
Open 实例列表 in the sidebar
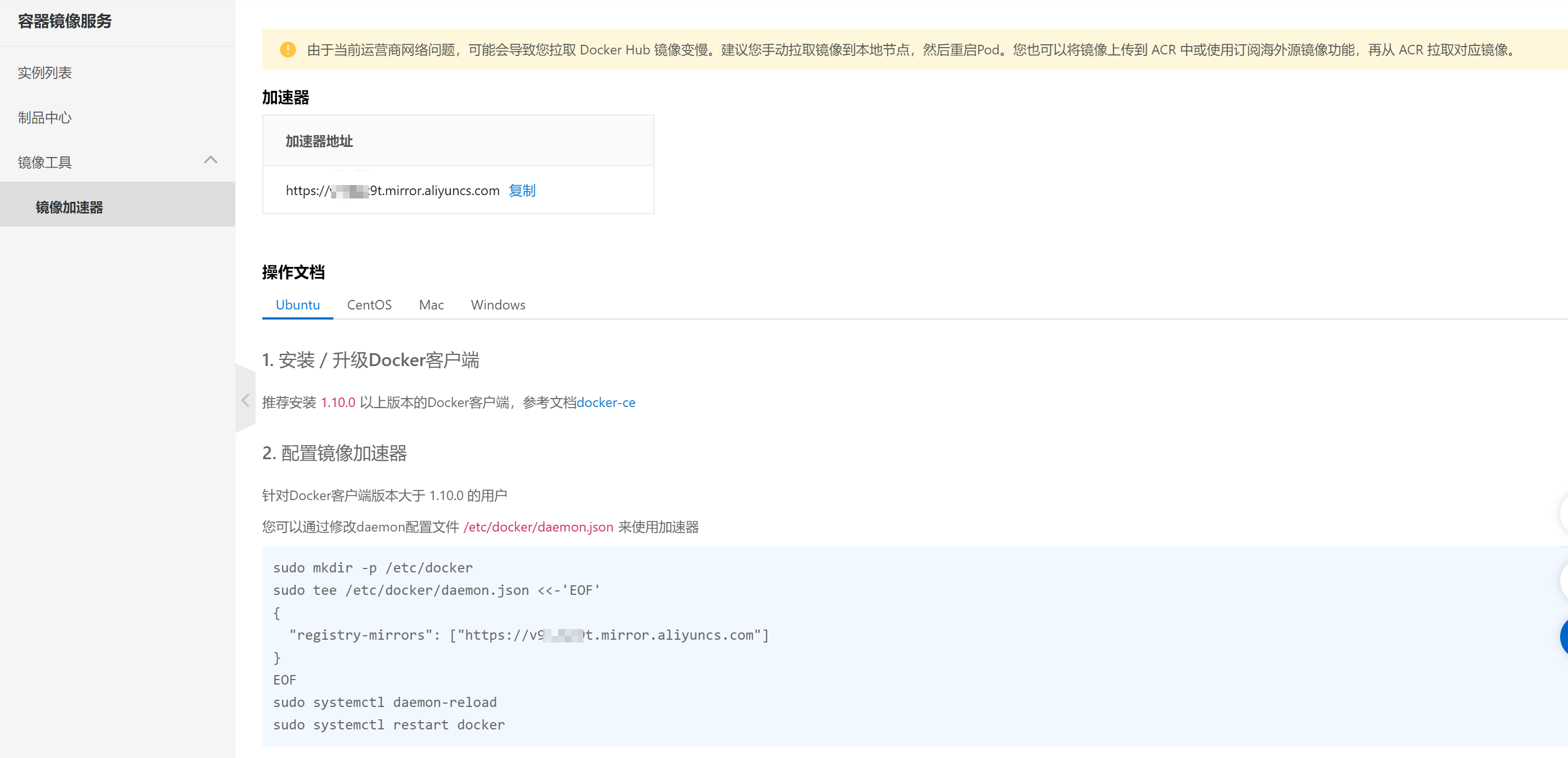click(44, 73)
